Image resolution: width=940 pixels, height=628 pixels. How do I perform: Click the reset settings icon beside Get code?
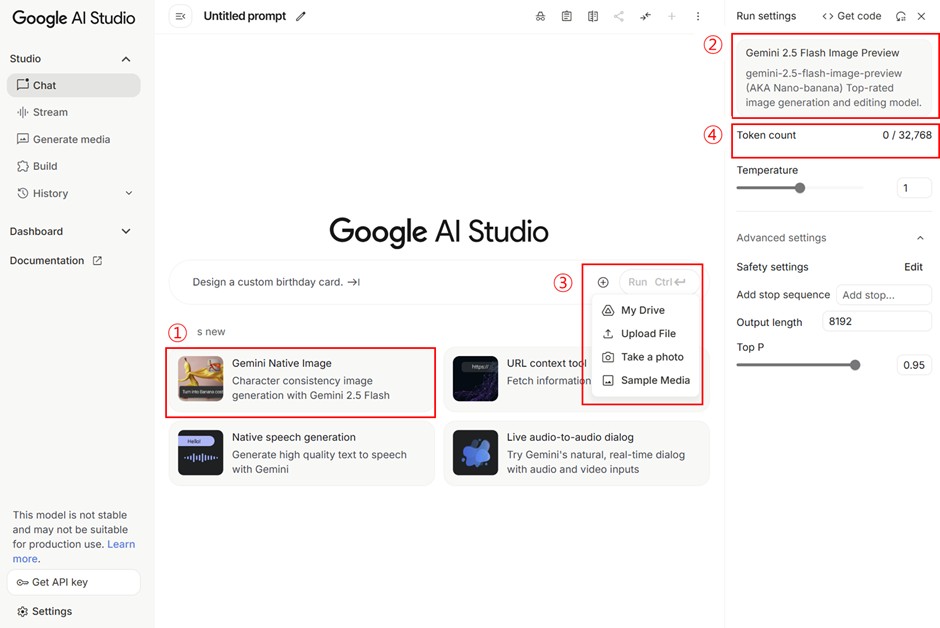(x=900, y=16)
